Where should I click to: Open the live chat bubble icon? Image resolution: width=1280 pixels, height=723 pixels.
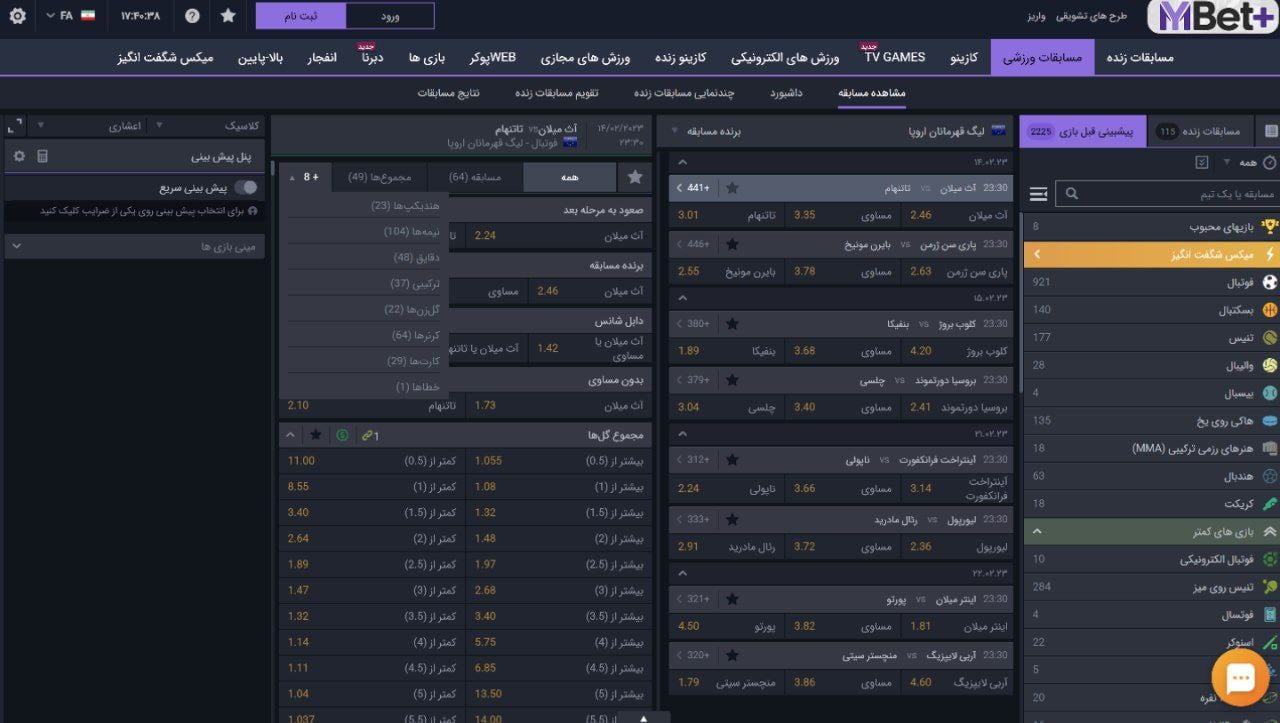1240,677
